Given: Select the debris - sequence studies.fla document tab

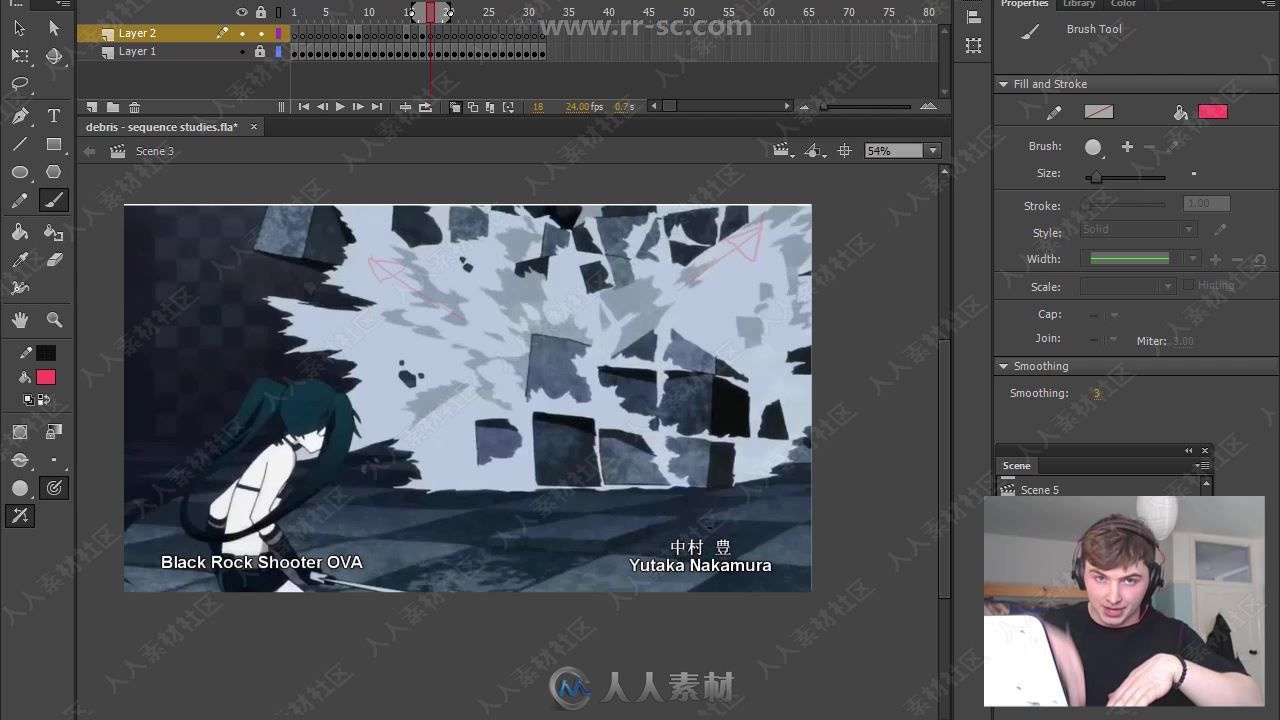Looking at the screenshot, I should 162,127.
